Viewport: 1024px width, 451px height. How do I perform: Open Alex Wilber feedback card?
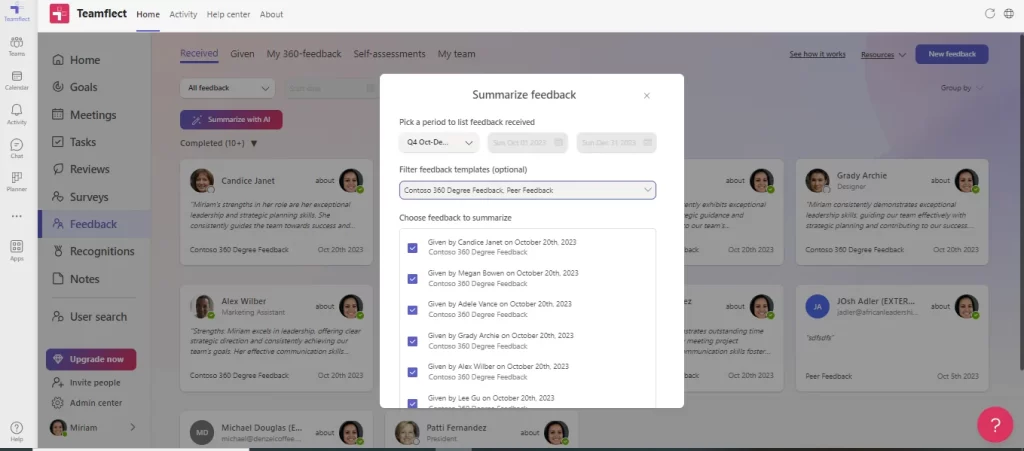[276, 338]
